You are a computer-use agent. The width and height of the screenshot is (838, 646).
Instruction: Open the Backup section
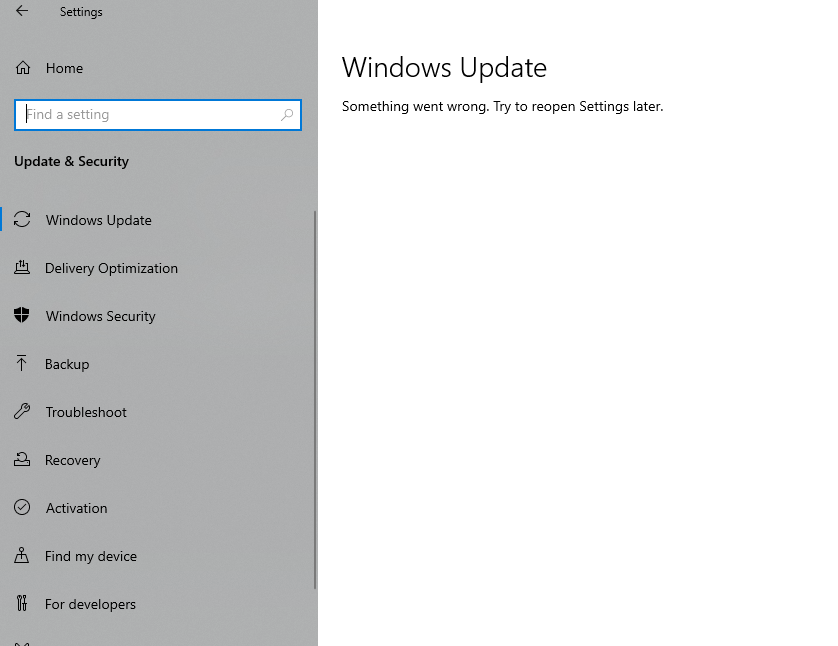(x=67, y=364)
